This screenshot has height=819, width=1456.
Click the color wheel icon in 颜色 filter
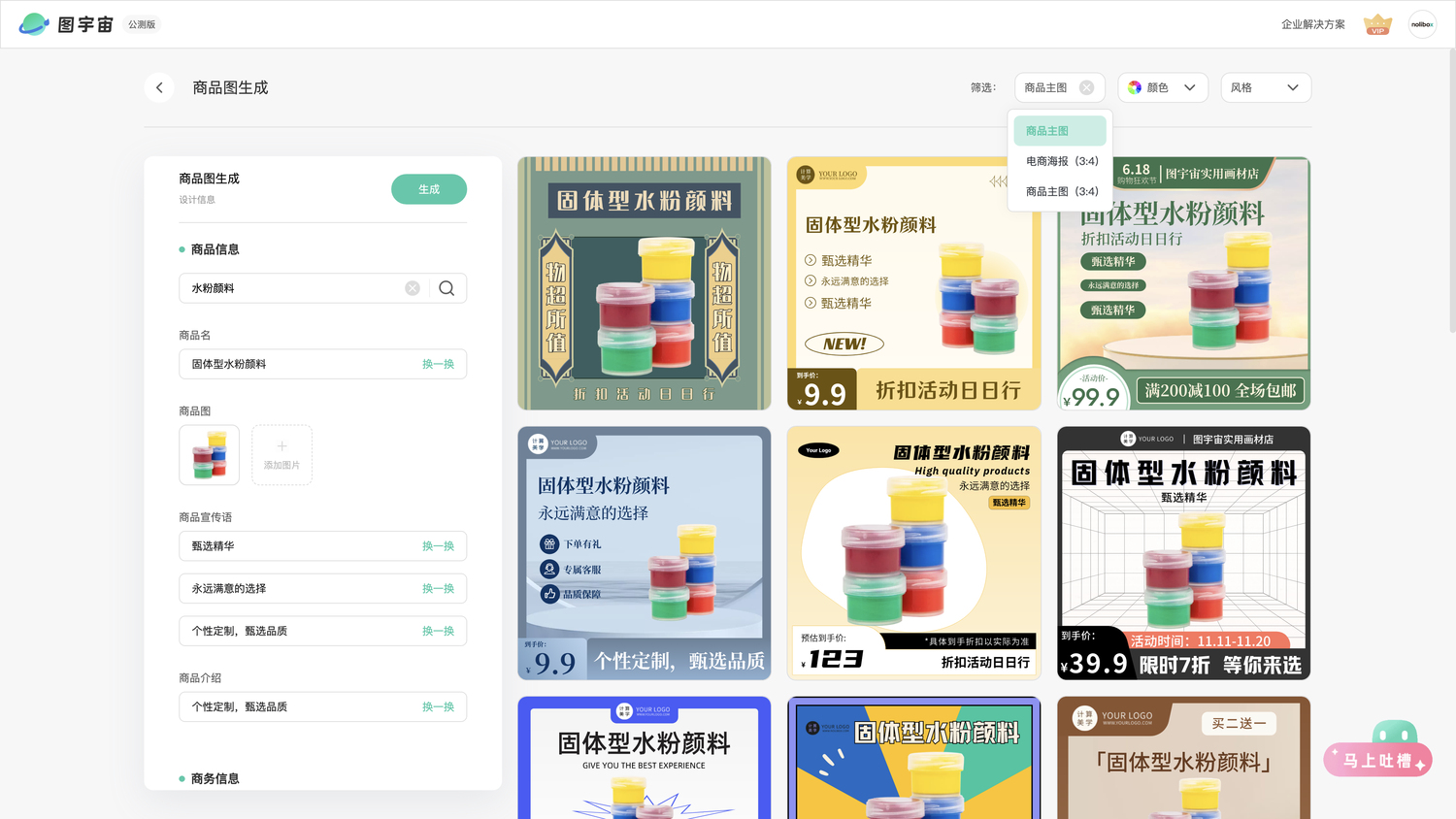[x=1135, y=87]
